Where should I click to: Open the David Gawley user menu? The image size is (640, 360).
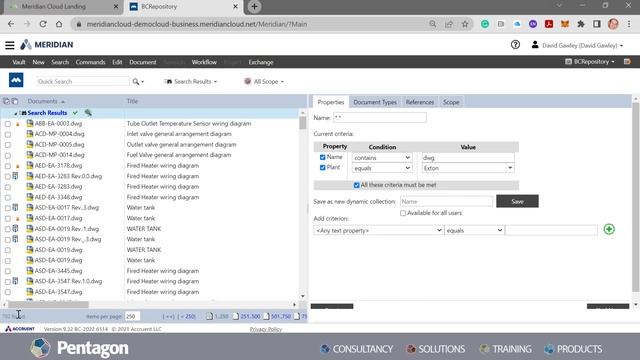(x=577, y=45)
